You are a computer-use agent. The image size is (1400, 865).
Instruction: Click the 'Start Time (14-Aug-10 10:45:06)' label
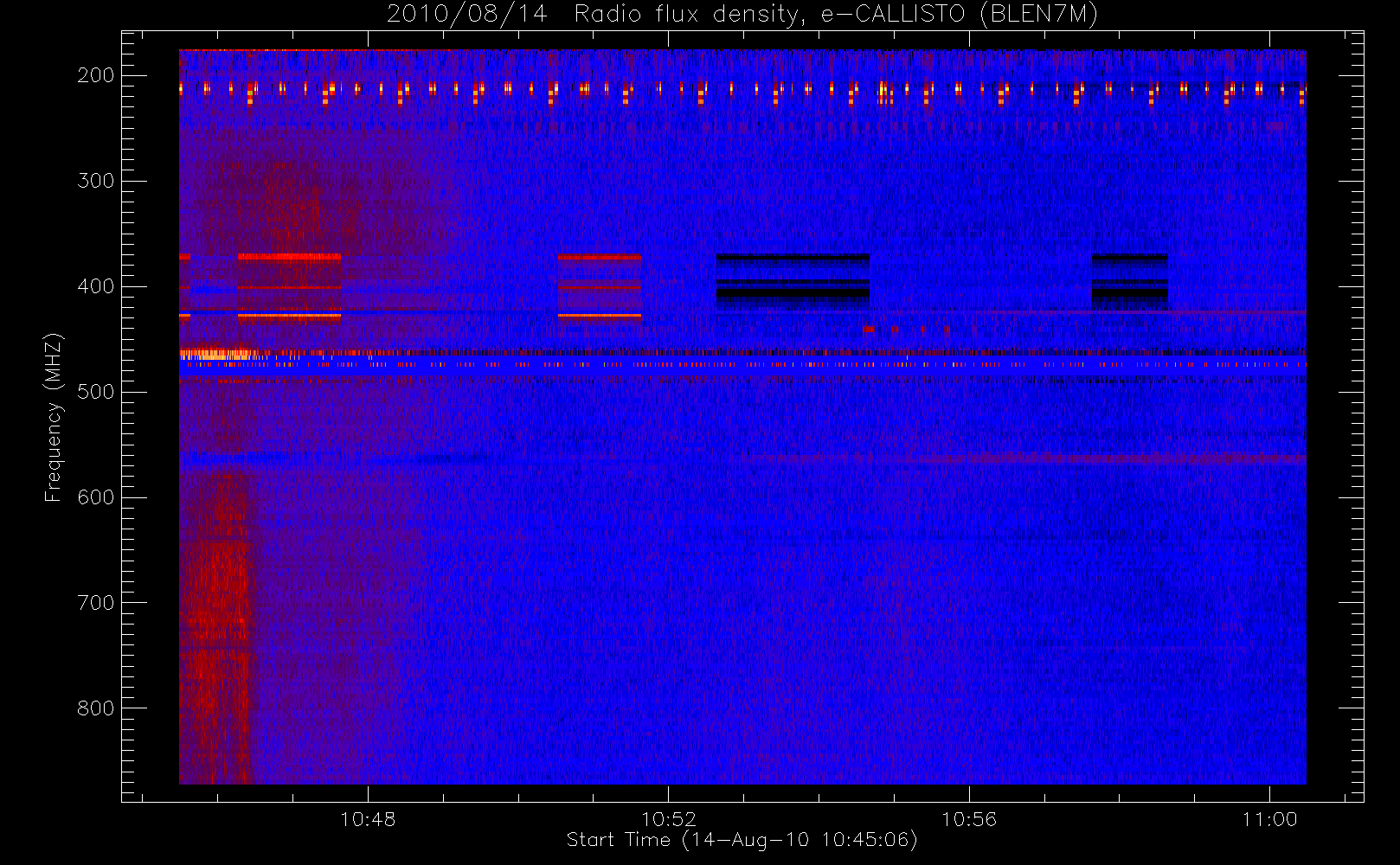[x=742, y=840]
